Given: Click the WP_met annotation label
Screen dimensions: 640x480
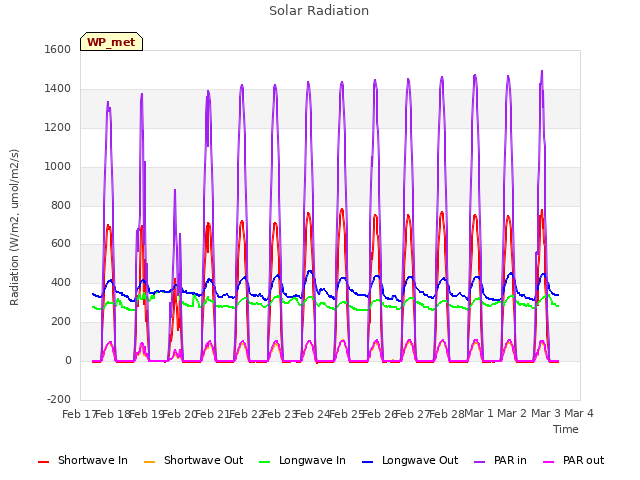Looking at the screenshot, I should tap(111, 42).
